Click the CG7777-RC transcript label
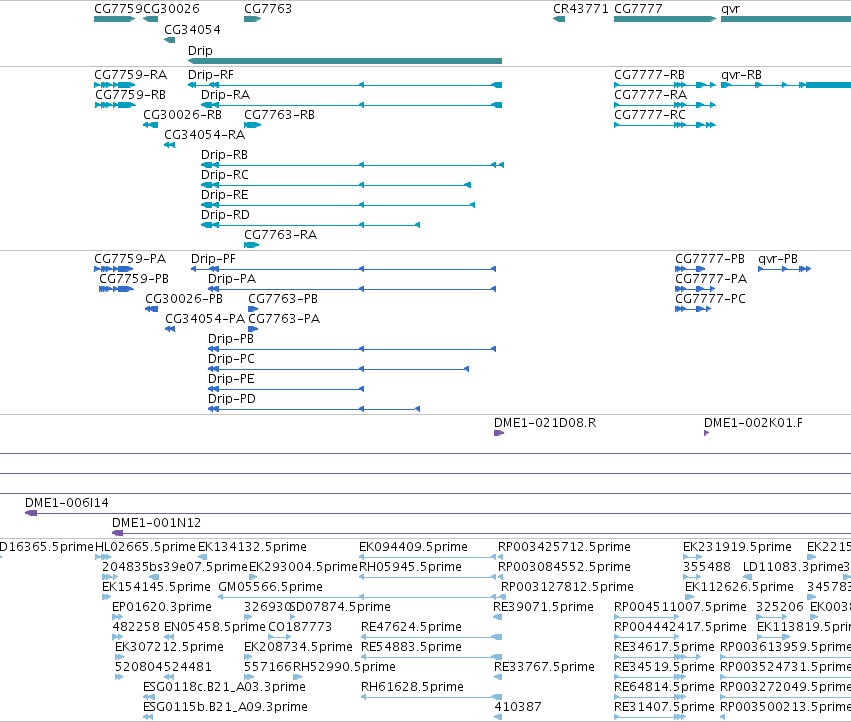This screenshot has height=722, width=851. 650,115
